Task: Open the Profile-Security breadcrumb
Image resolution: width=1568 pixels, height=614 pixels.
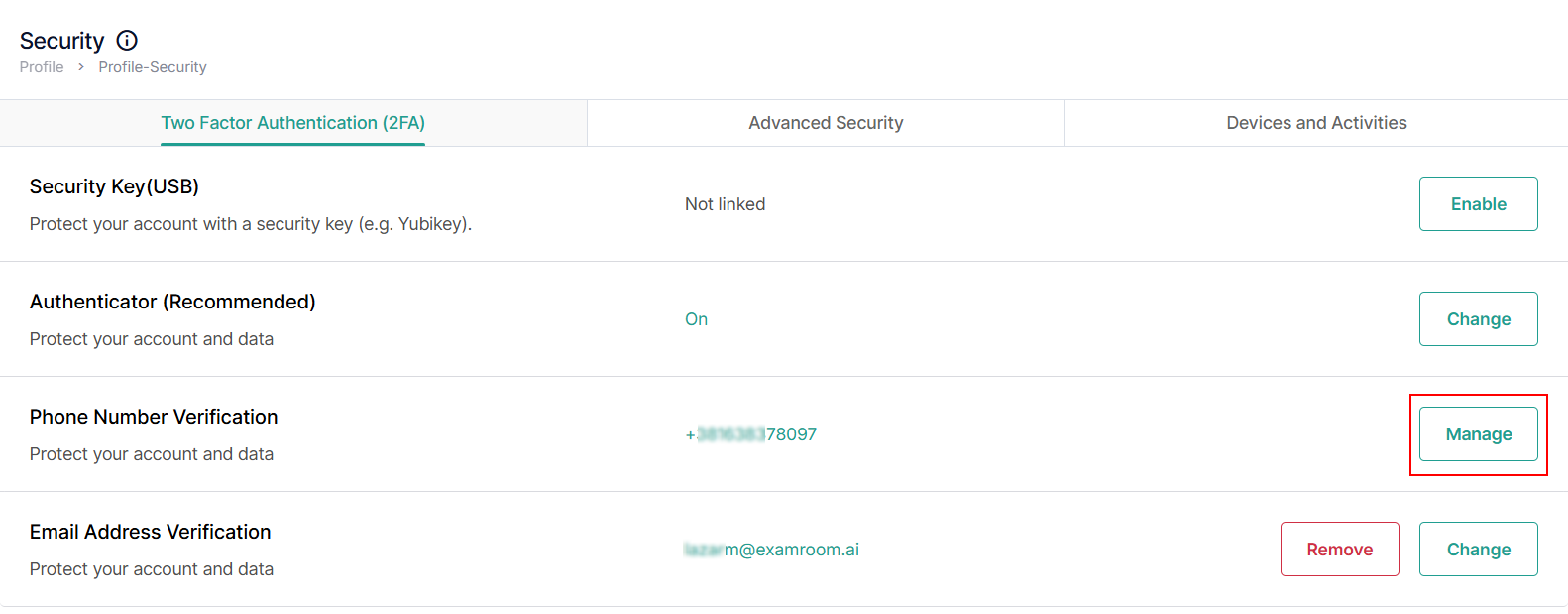Action: click(x=153, y=67)
